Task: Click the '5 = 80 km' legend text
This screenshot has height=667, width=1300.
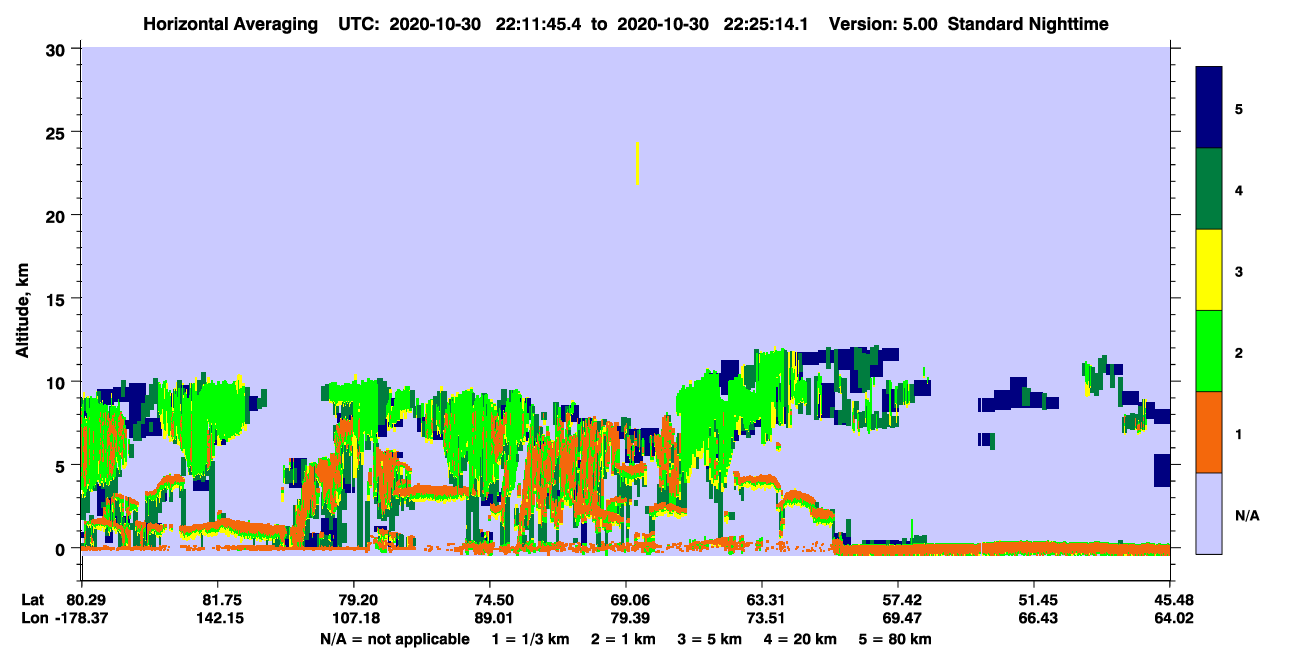Action: click(896, 639)
